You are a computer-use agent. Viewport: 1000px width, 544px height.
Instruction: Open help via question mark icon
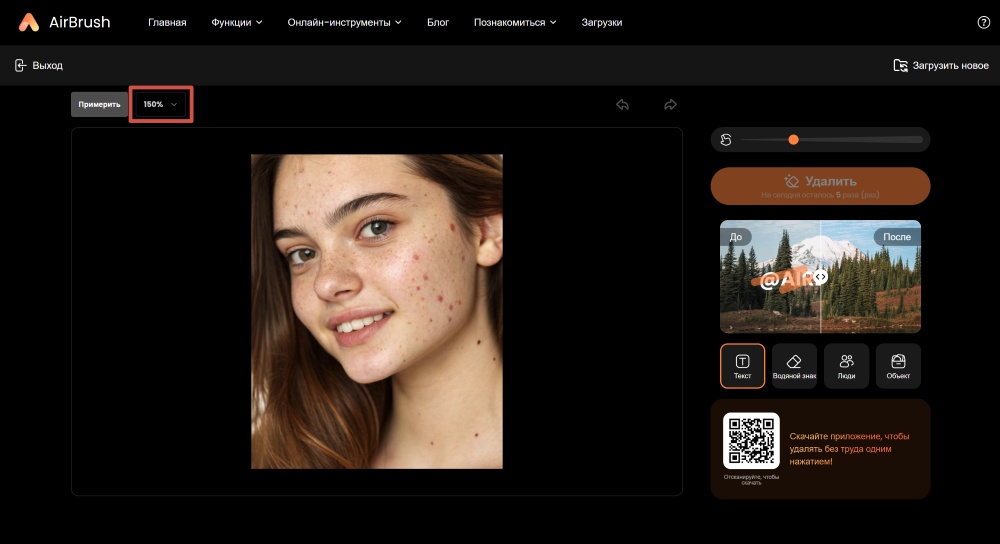click(x=983, y=22)
